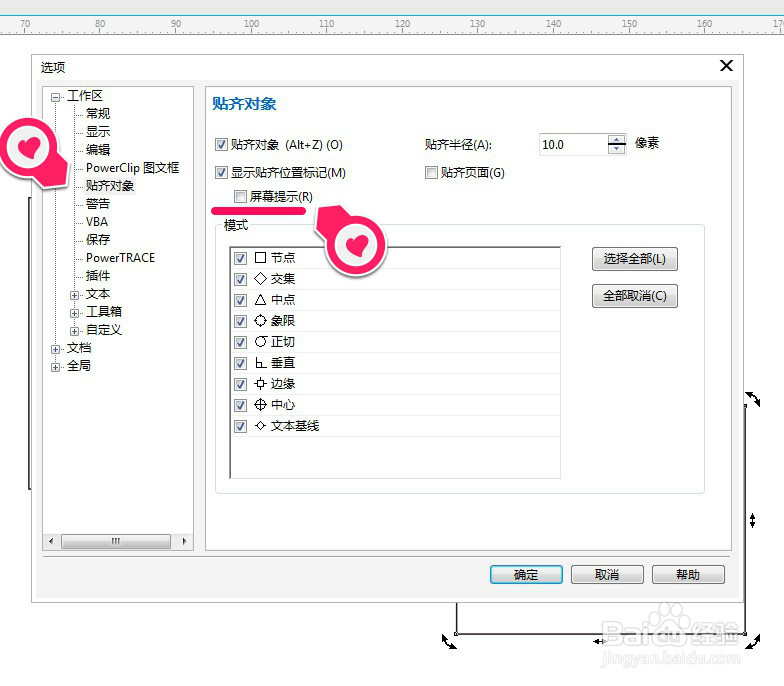This screenshot has height=686, width=784.
Task: Click tree horizontal scrollbar right arrow
Action: click(x=184, y=541)
